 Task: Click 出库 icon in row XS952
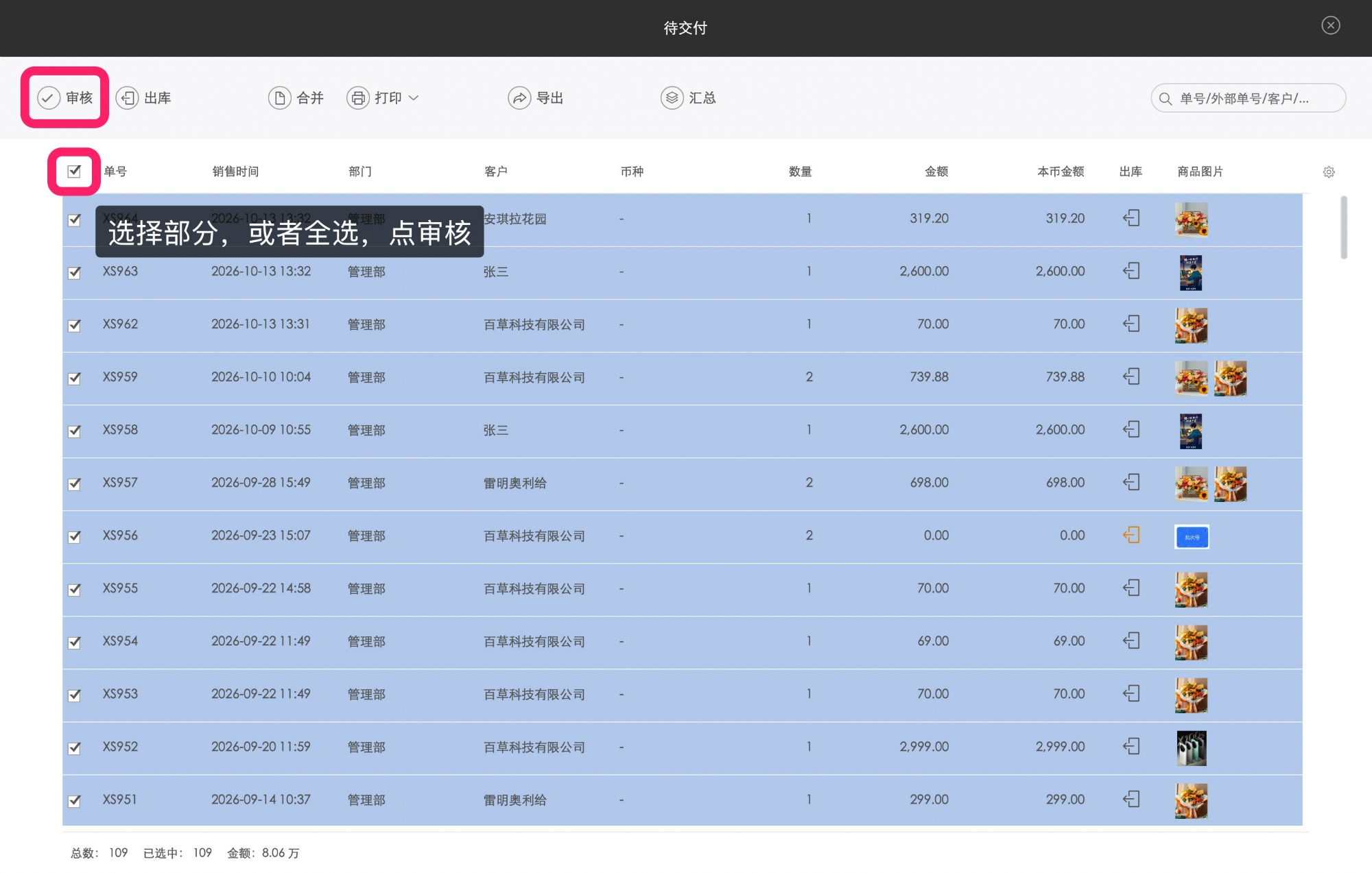coord(1131,746)
